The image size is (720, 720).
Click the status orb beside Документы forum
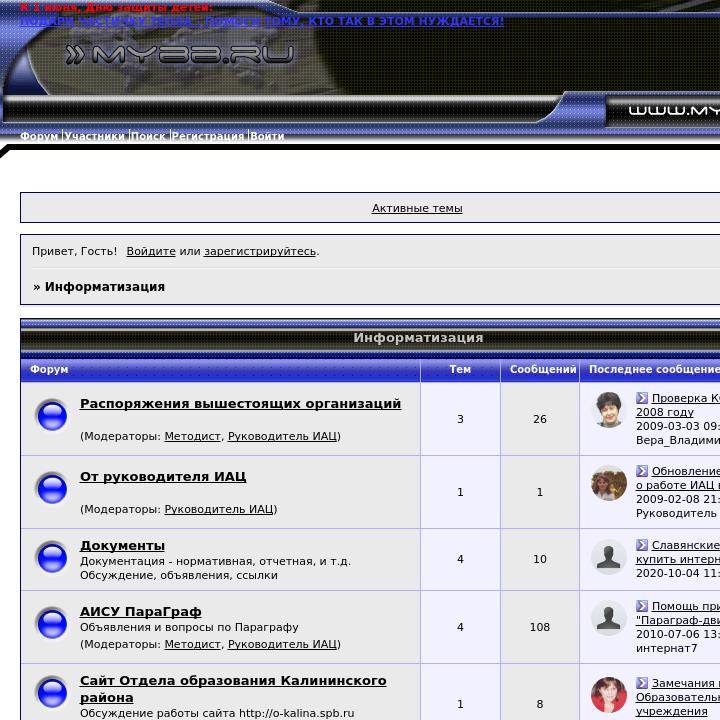coord(51,557)
